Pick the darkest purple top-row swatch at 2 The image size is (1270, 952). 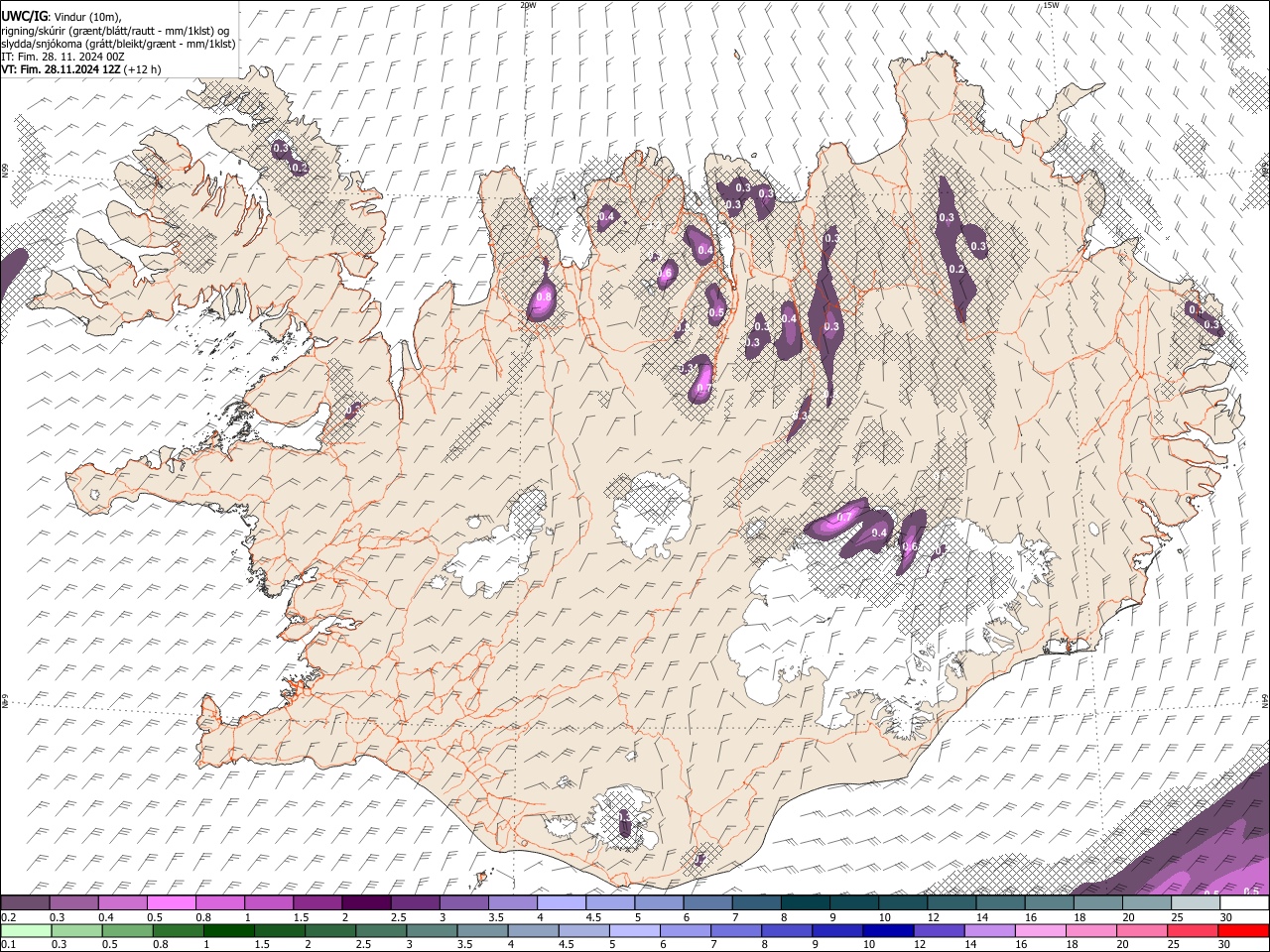click(366, 902)
